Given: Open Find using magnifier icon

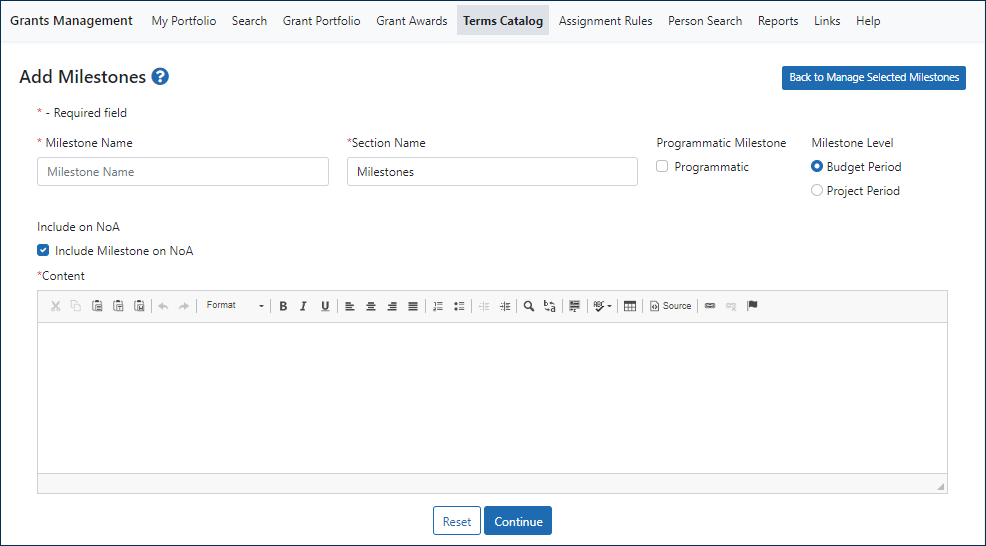Looking at the screenshot, I should [529, 306].
